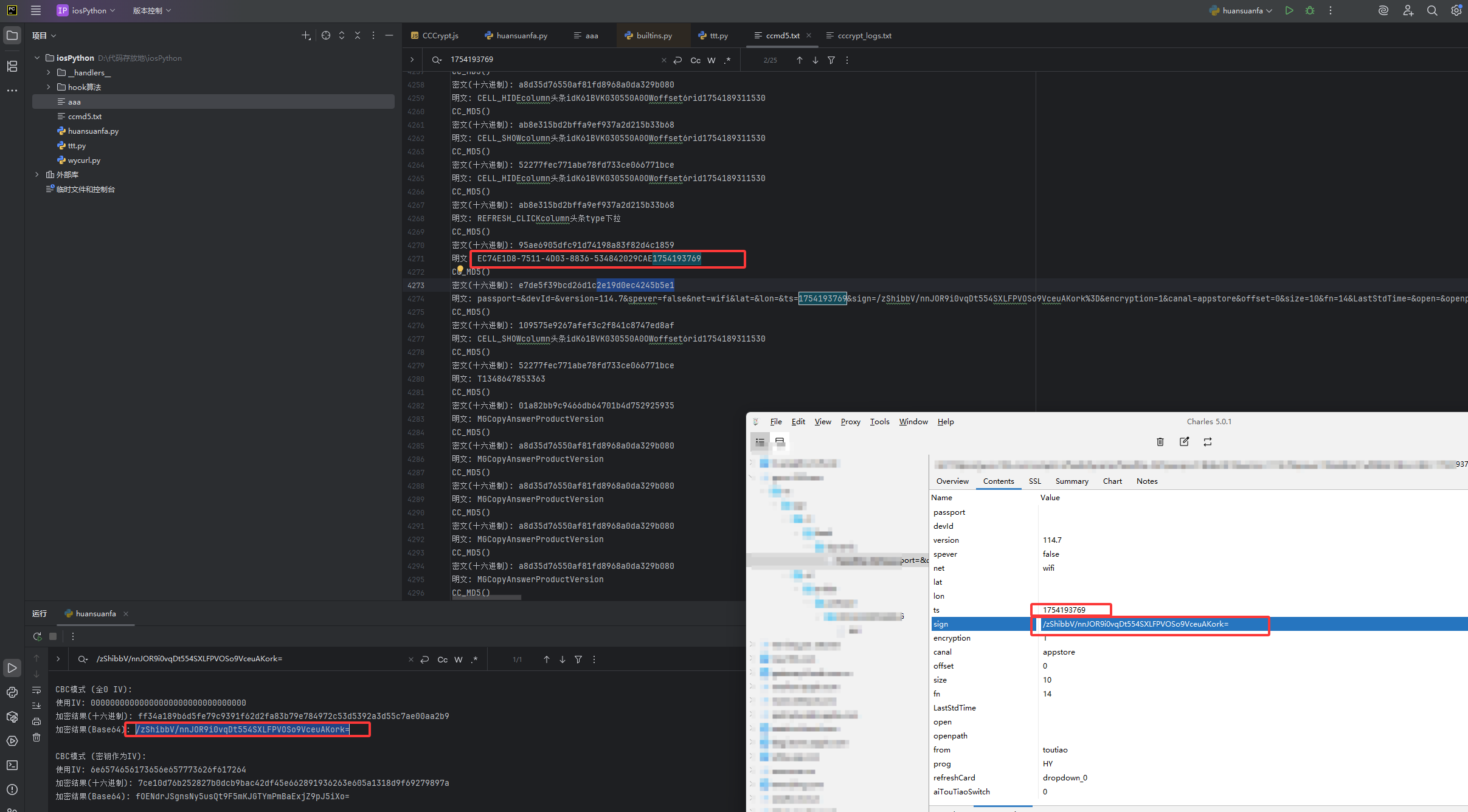Click Charles trash clear session icon

click(1160, 442)
